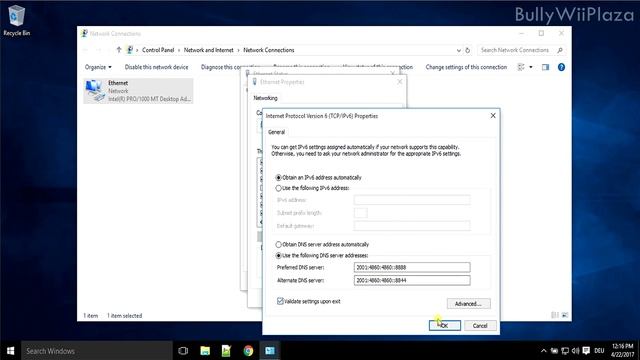This screenshot has width=640, height=360.
Task: Expand the address bar history dropdown
Action: [459, 50]
